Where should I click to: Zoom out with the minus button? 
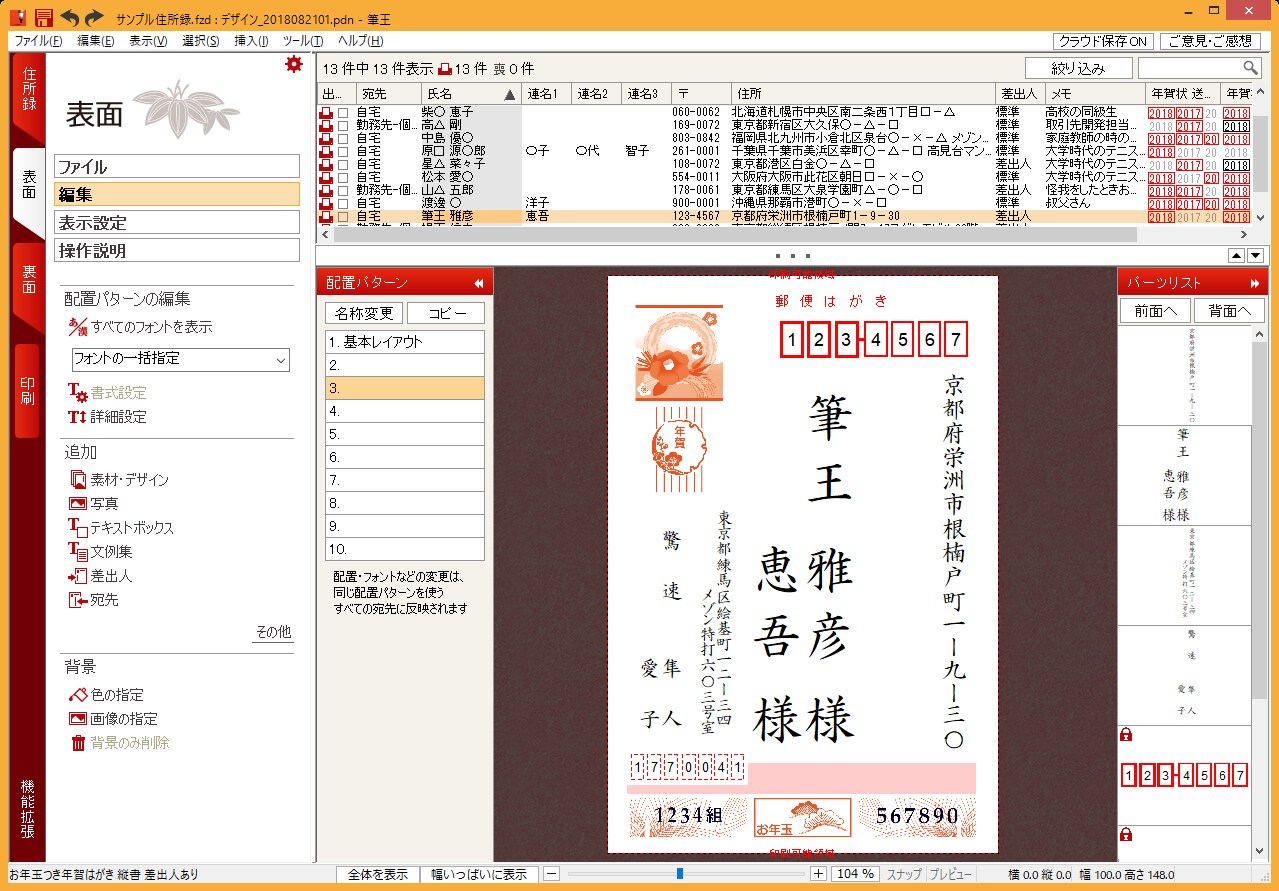tap(550, 874)
